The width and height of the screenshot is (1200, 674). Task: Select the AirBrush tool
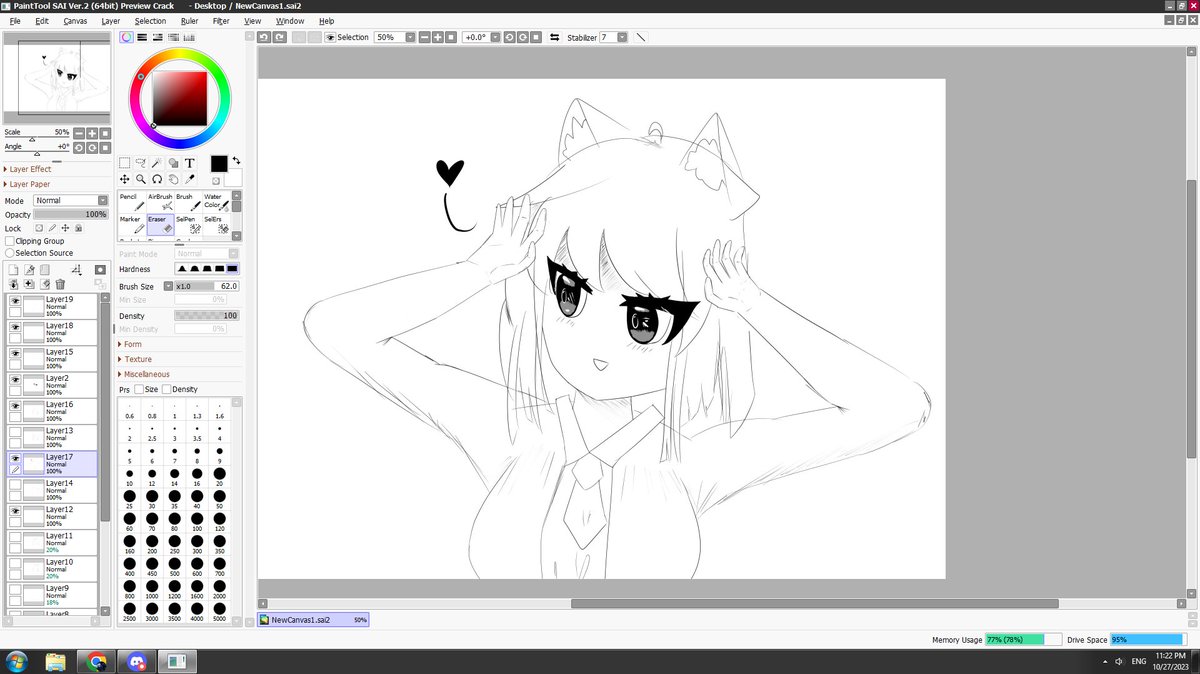click(x=160, y=202)
